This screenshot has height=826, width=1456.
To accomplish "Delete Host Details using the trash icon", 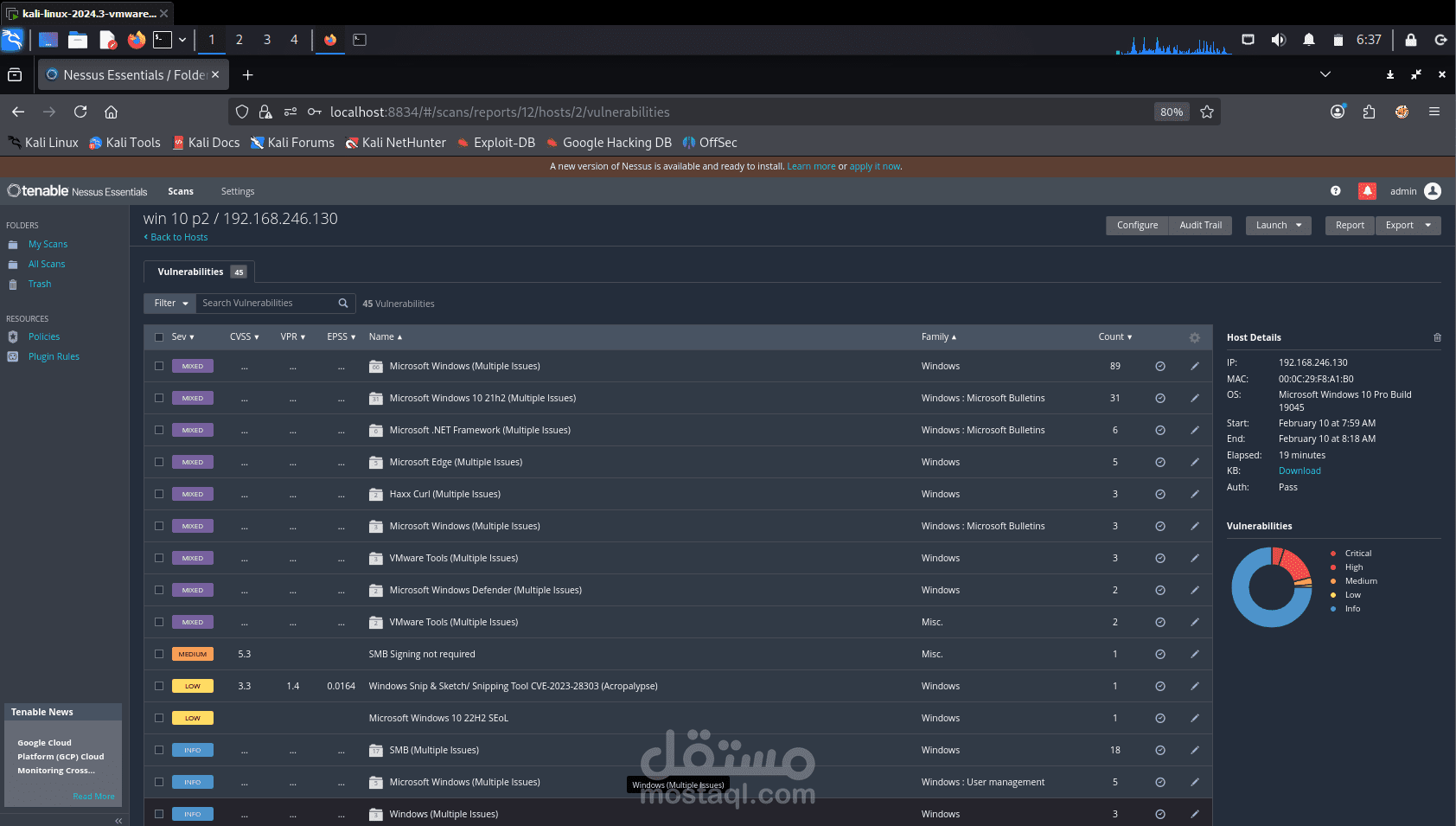I will pos(1437,337).
